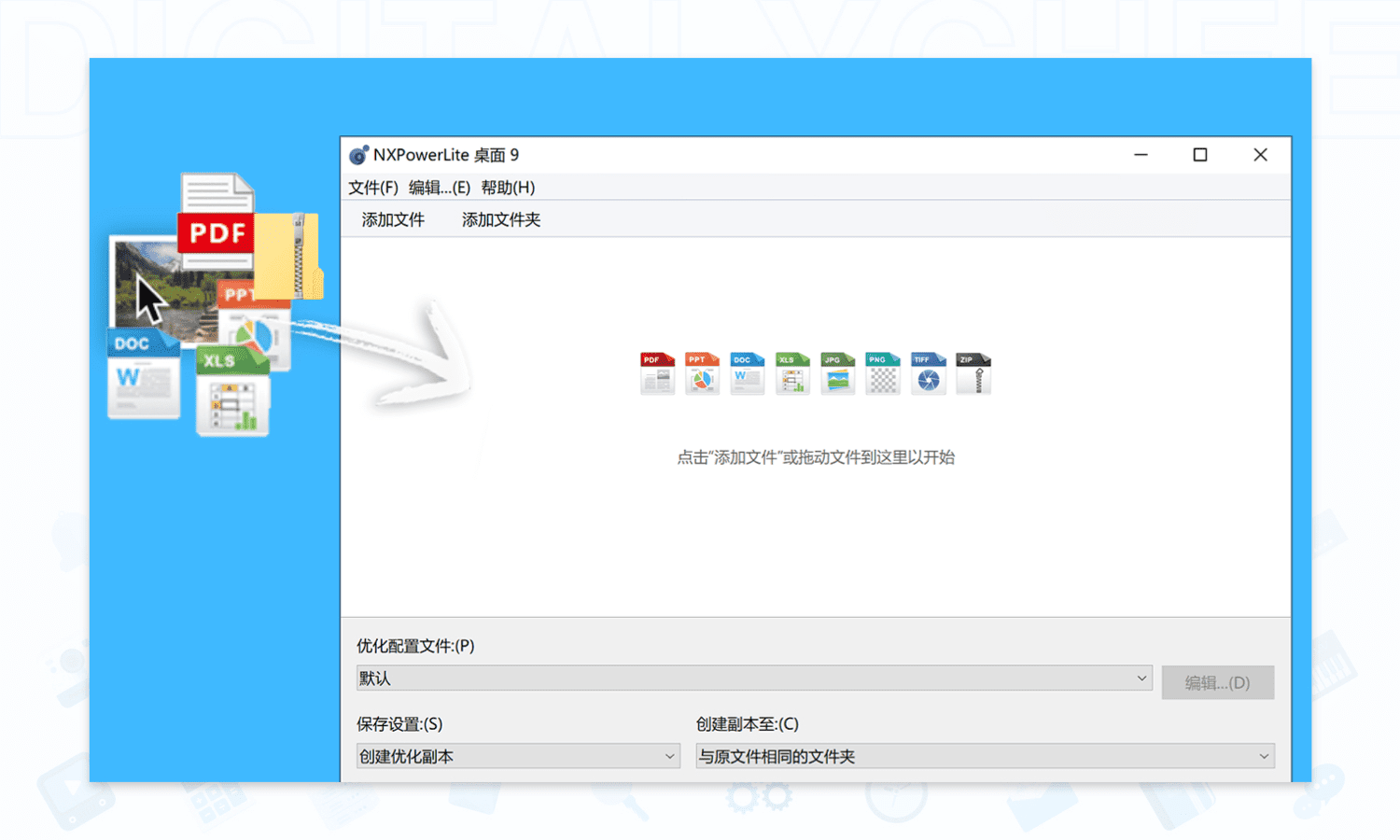
Task: Click the PPT file type icon
Action: tap(702, 373)
